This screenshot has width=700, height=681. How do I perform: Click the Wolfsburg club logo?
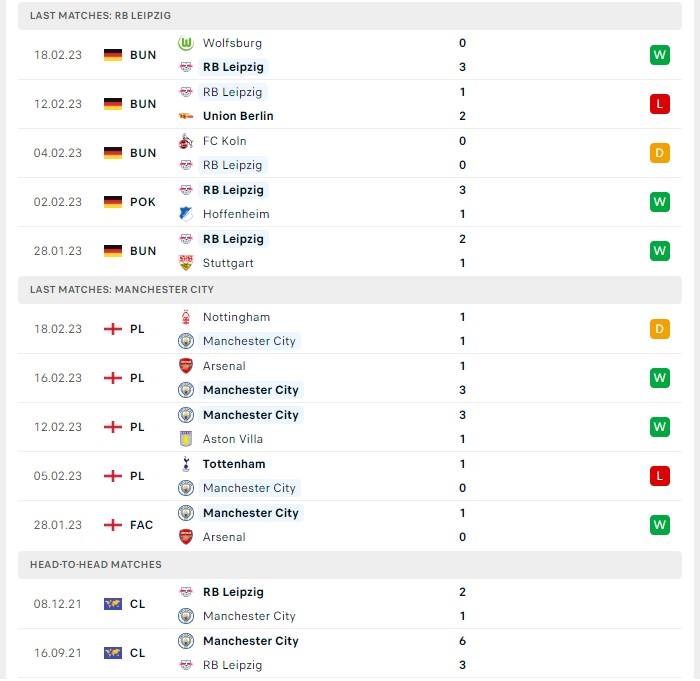coord(186,43)
